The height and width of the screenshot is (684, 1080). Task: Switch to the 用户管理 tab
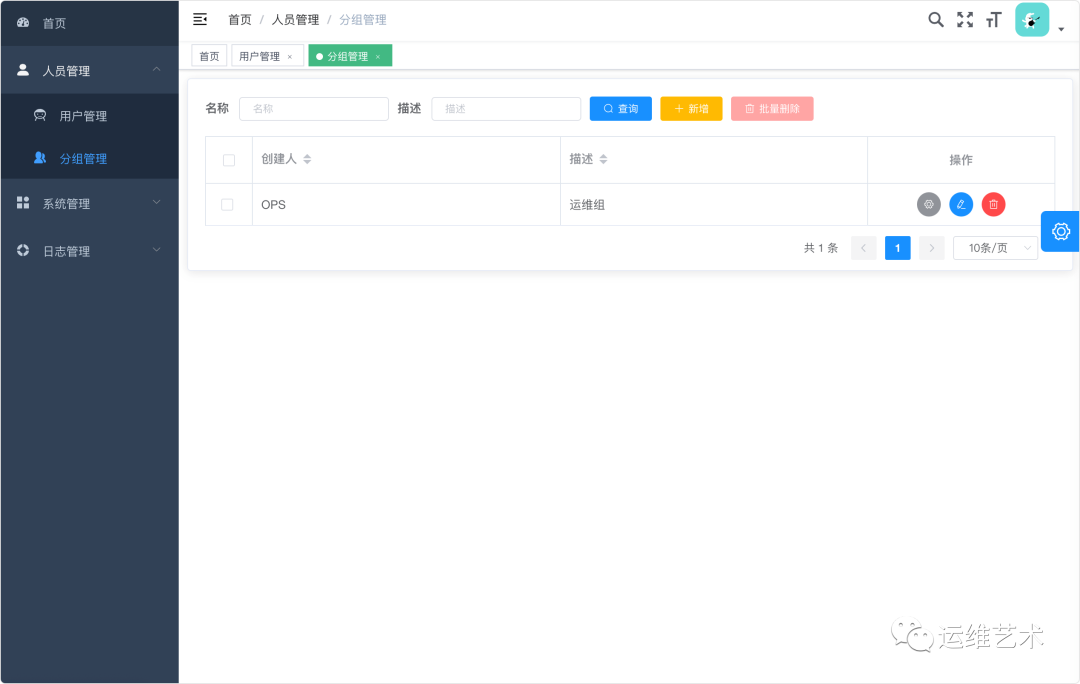pos(261,55)
